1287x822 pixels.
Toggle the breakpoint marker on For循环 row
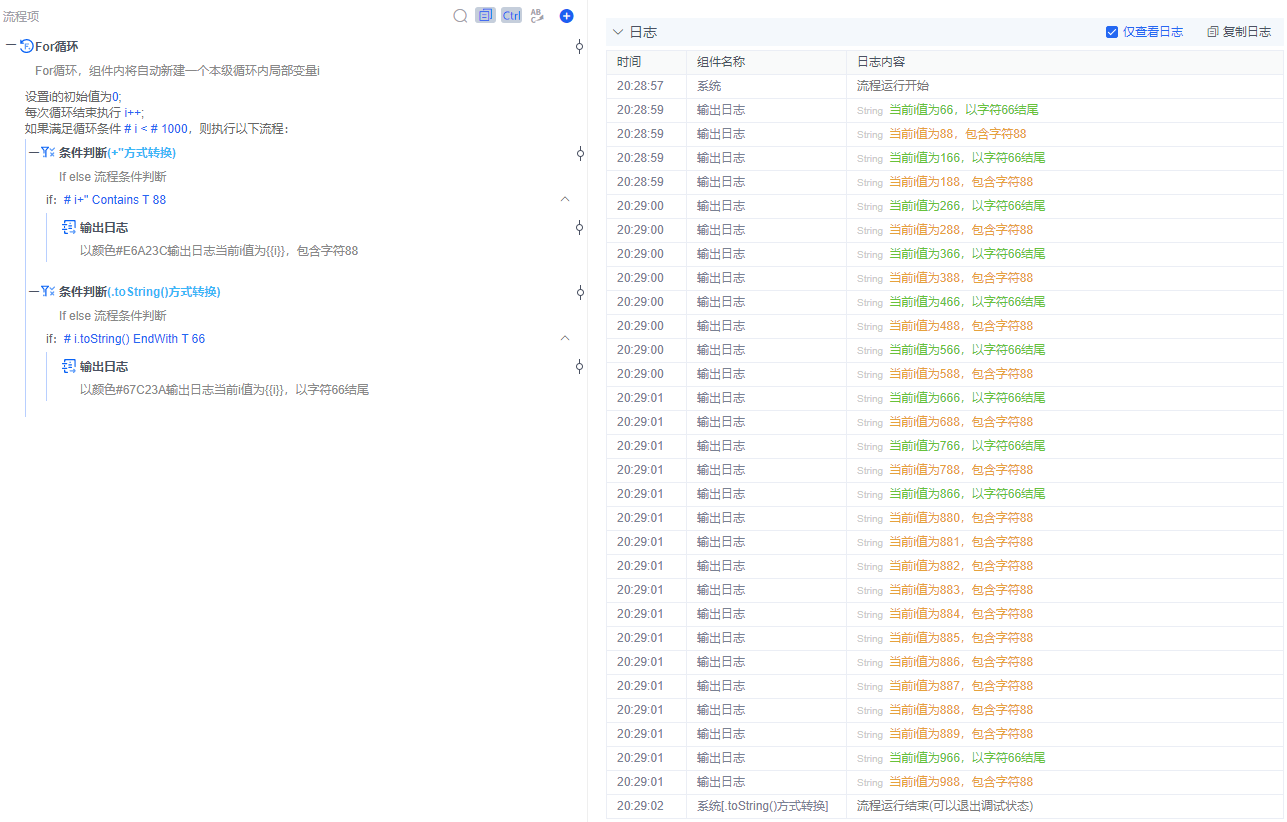(x=579, y=47)
